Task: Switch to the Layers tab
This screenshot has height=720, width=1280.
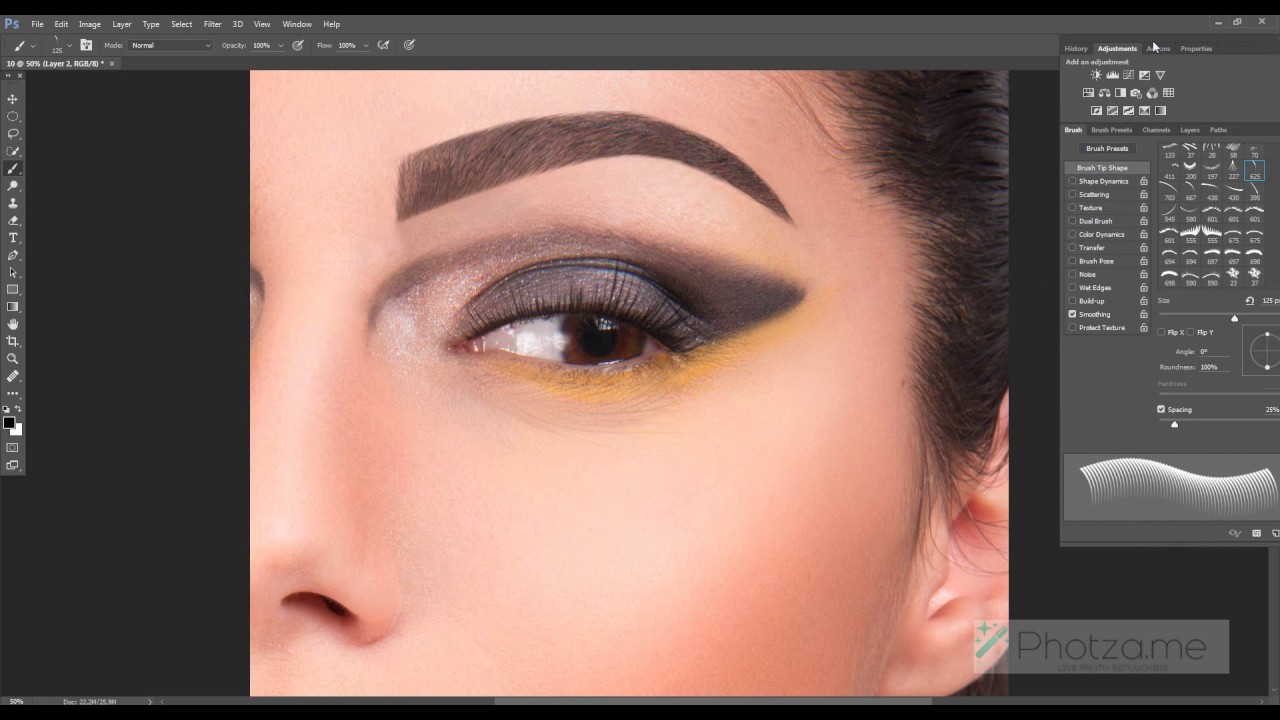Action: [1189, 130]
